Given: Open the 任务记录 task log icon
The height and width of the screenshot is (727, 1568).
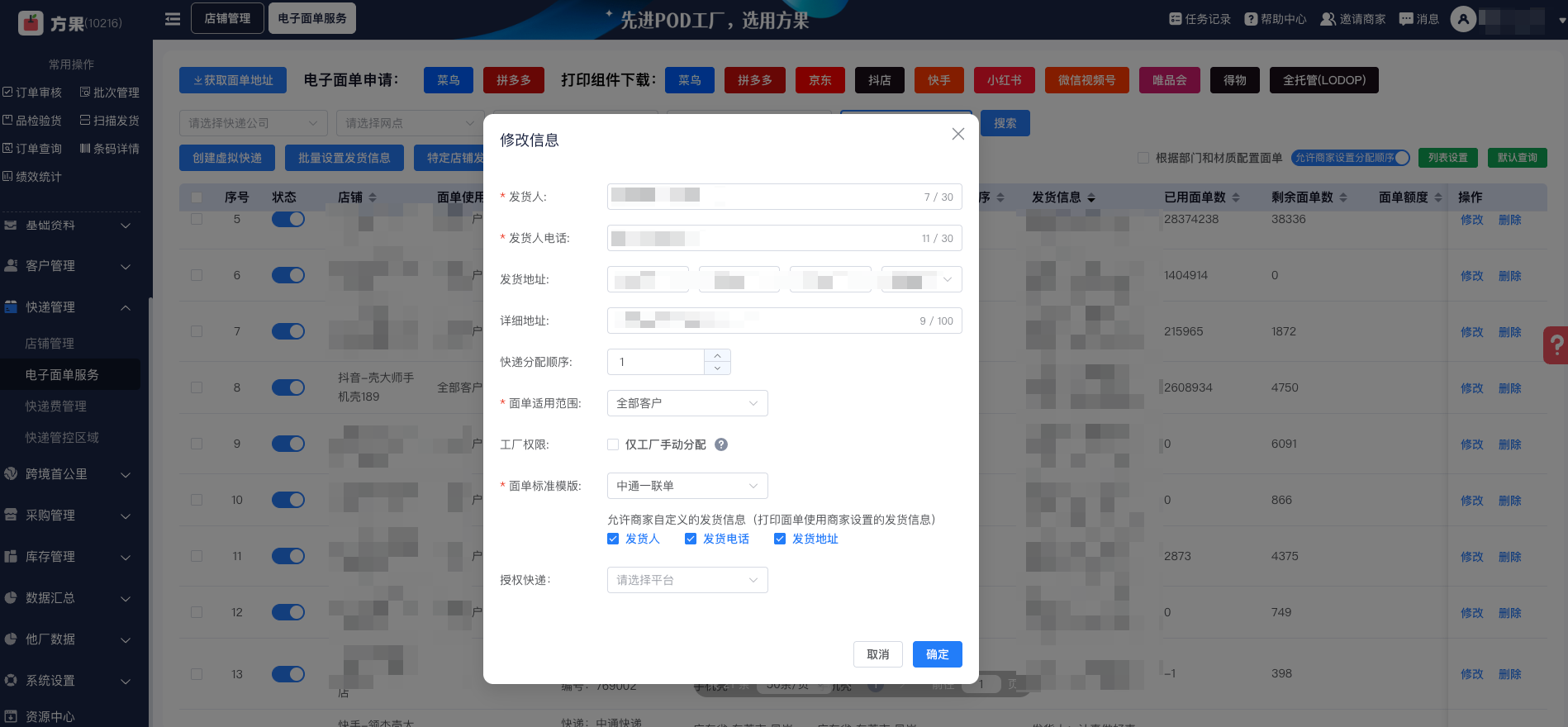Looking at the screenshot, I should tap(1176, 19).
